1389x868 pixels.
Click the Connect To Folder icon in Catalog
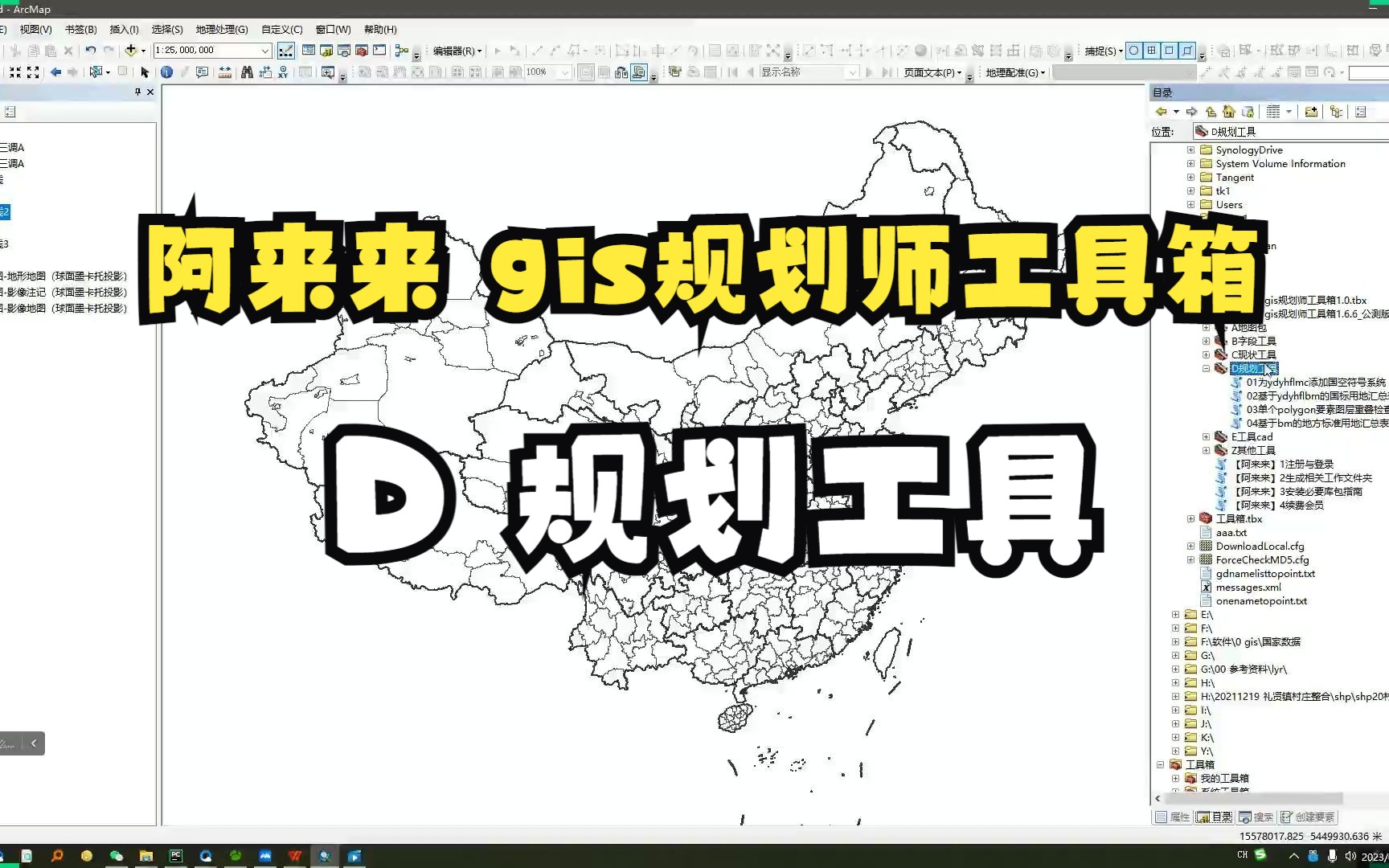coord(1312,112)
